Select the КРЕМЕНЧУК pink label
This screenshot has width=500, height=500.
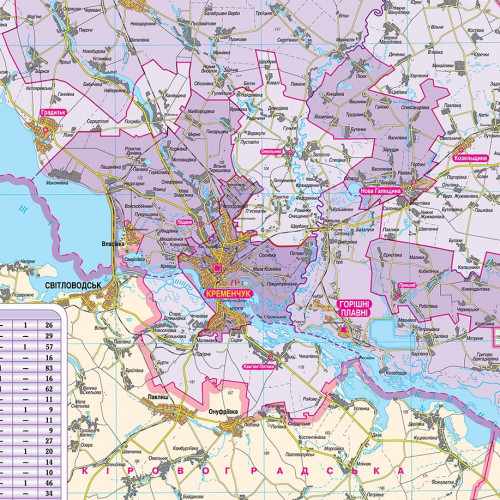[x=228, y=294]
